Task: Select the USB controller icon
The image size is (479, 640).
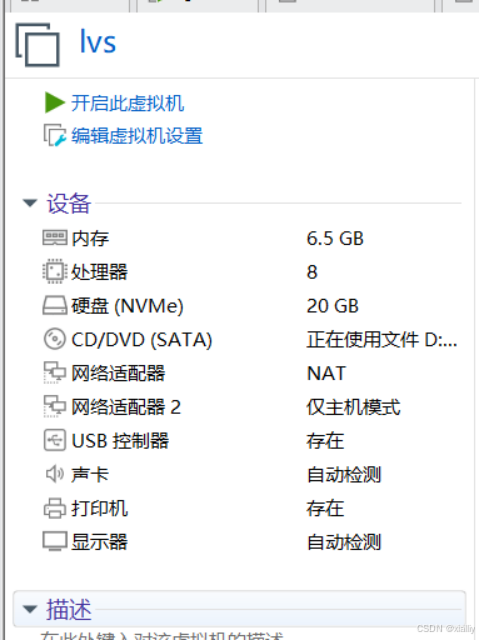Action: 55,440
